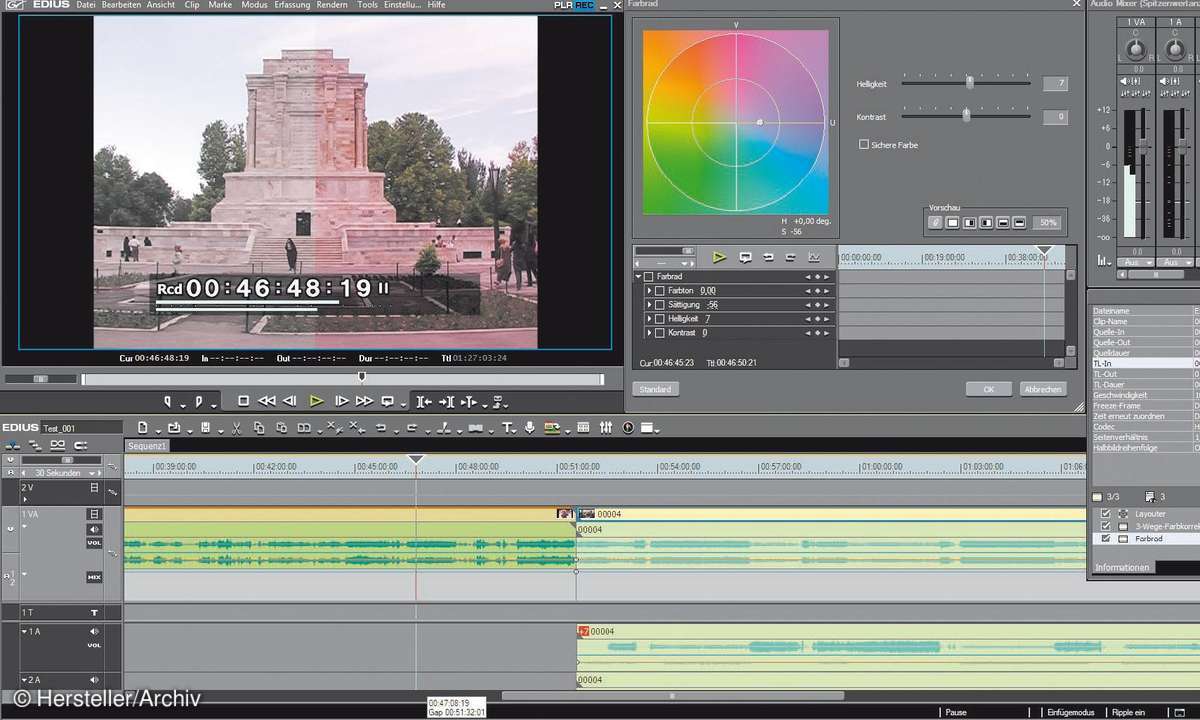This screenshot has height=720, width=1200.
Task: Click the Save project disk icon
Action: 205,428
